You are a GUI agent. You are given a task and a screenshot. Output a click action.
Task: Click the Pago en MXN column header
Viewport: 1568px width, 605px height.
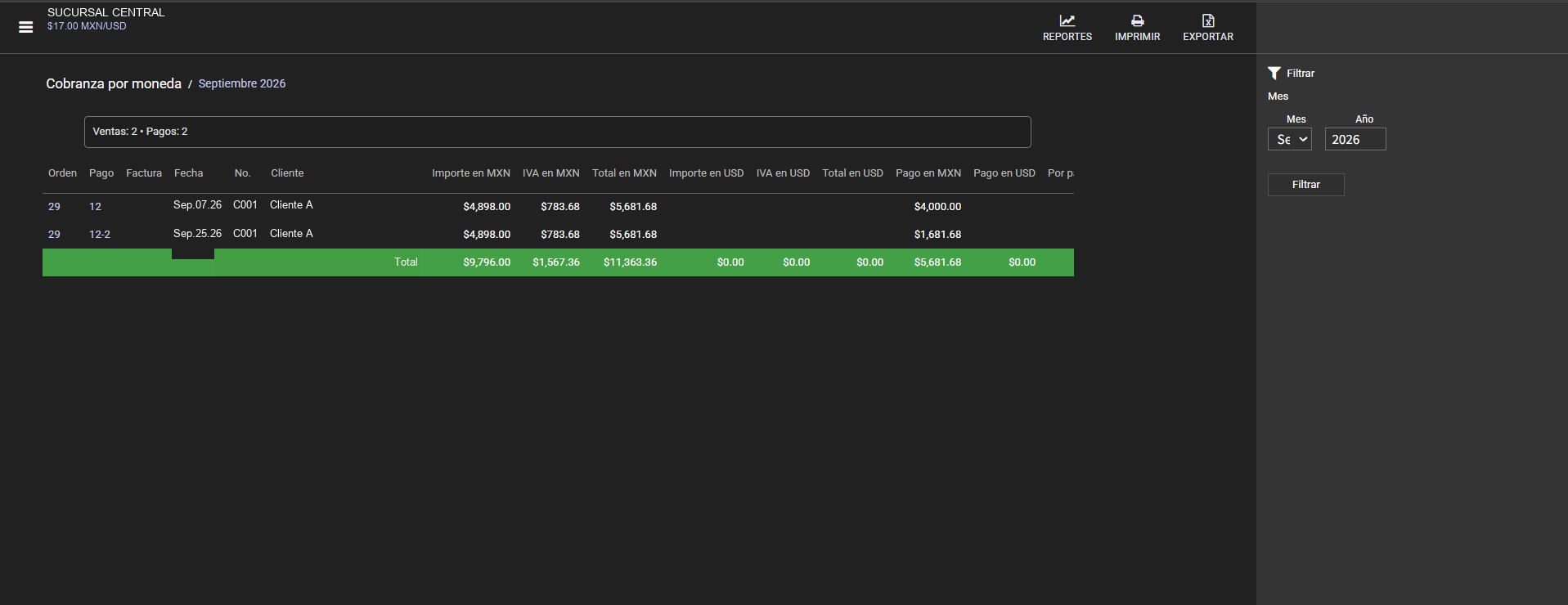[928, 173]
